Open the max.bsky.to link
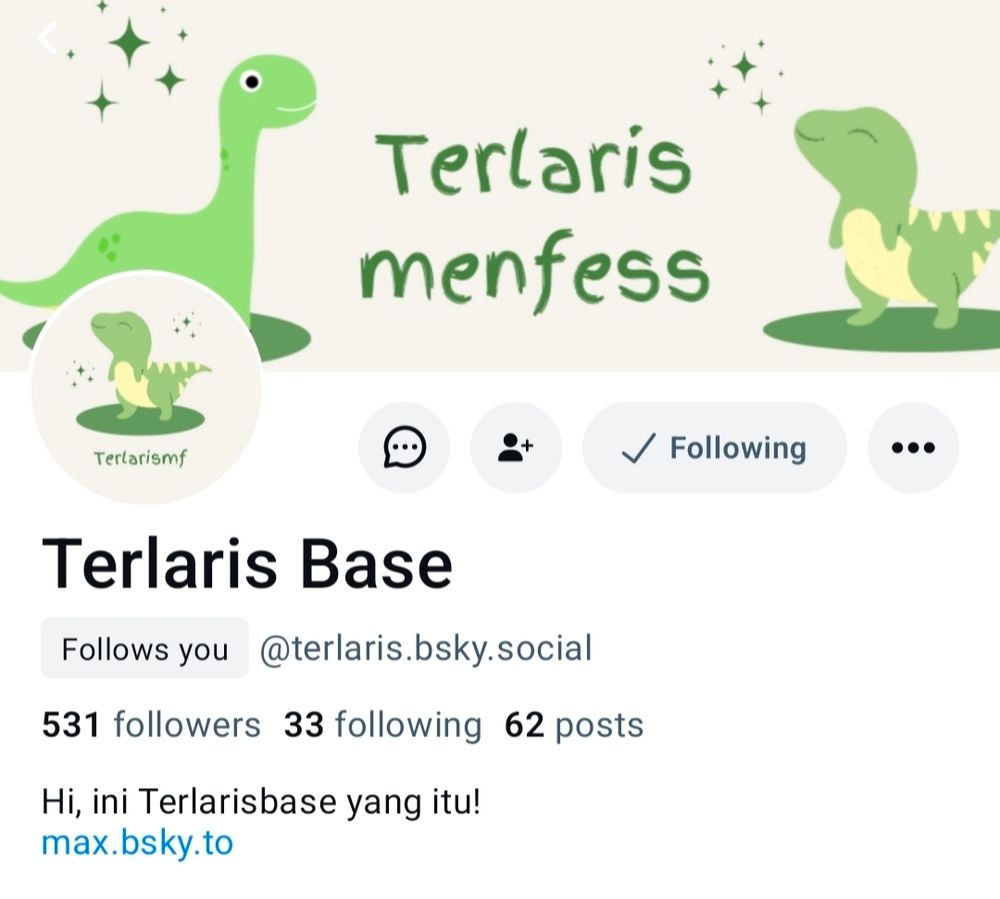This screenshot has height=899, width=1000. point(137,843)
